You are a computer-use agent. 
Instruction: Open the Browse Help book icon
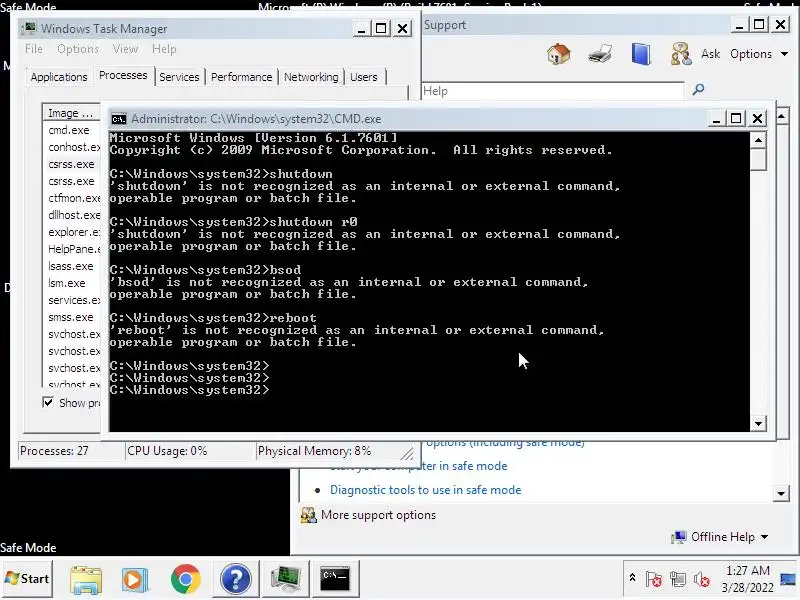641,54
